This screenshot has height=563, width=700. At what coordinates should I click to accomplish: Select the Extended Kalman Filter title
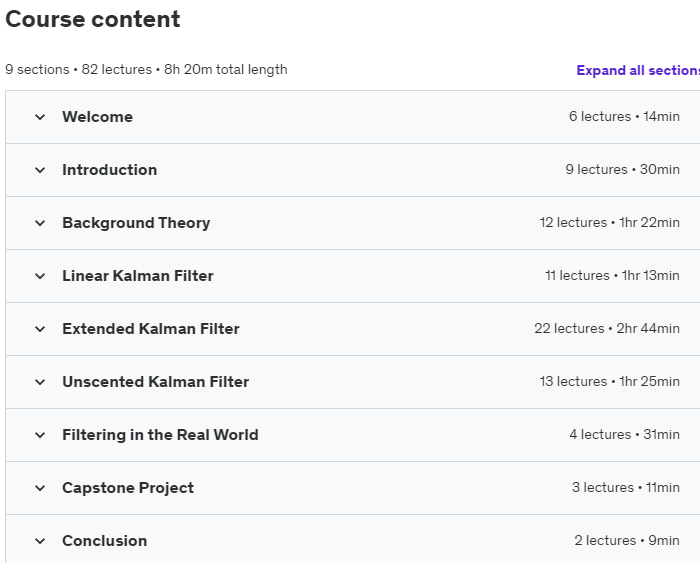(x=151, y=329)
